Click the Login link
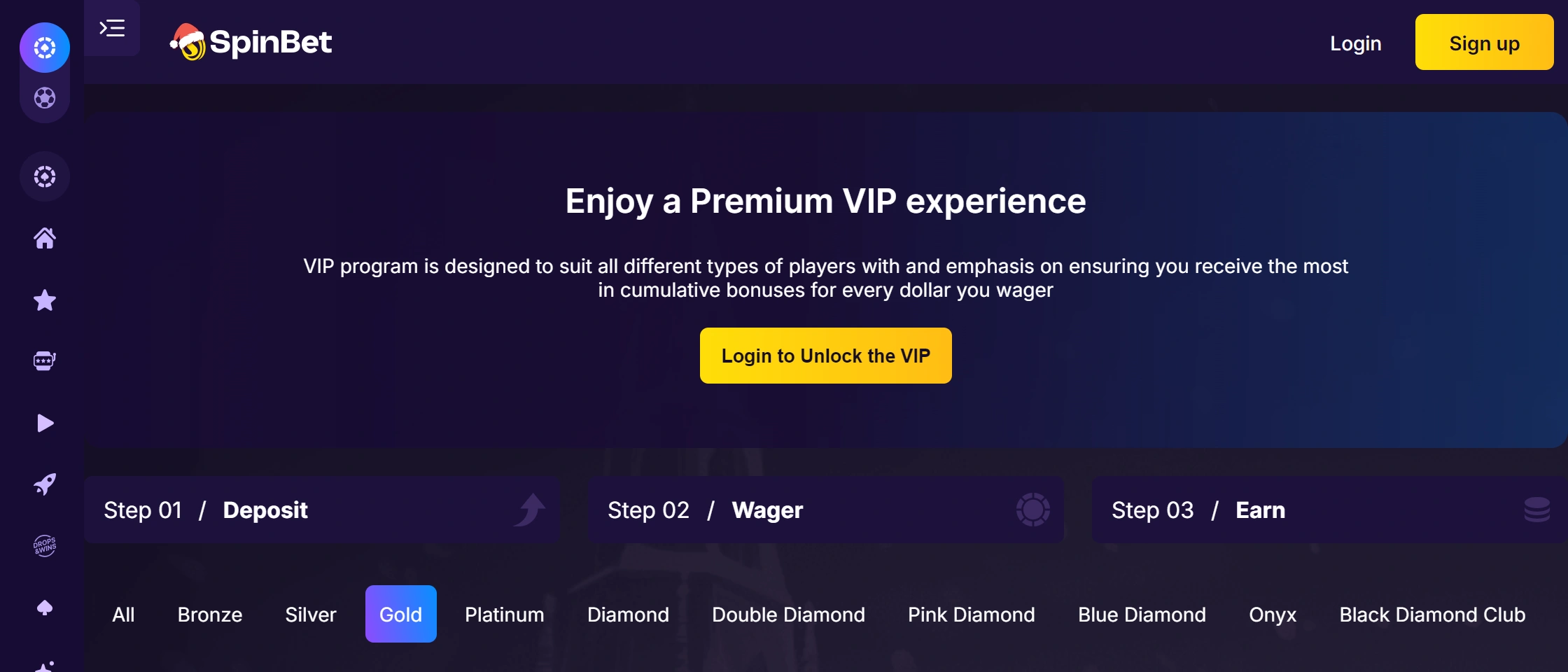 1355,43
